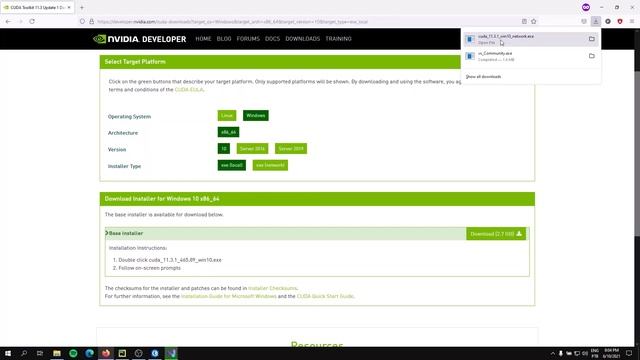Viewport: 640px width, 360px height.
Task: Open the CUDA EULA link
Action: (x=189, y=89)
